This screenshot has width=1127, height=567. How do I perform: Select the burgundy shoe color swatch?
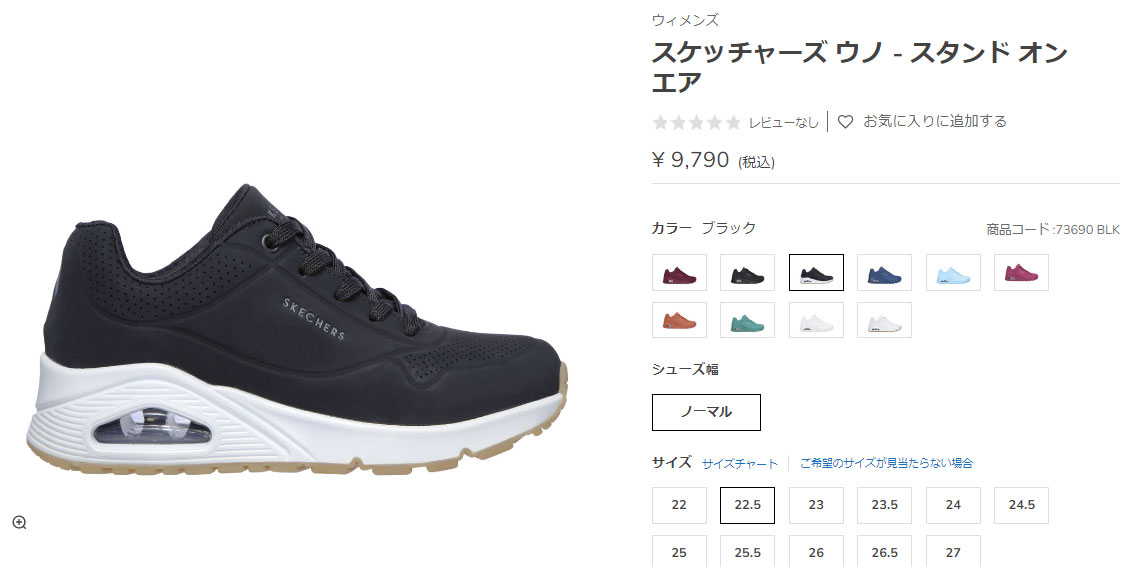click(x=679, y=272)
